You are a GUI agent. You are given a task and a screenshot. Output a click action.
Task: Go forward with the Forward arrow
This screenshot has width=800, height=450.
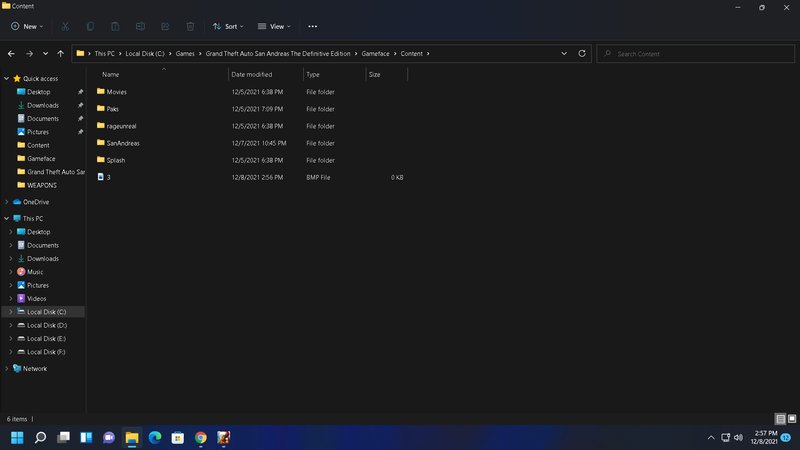(30, 54)
